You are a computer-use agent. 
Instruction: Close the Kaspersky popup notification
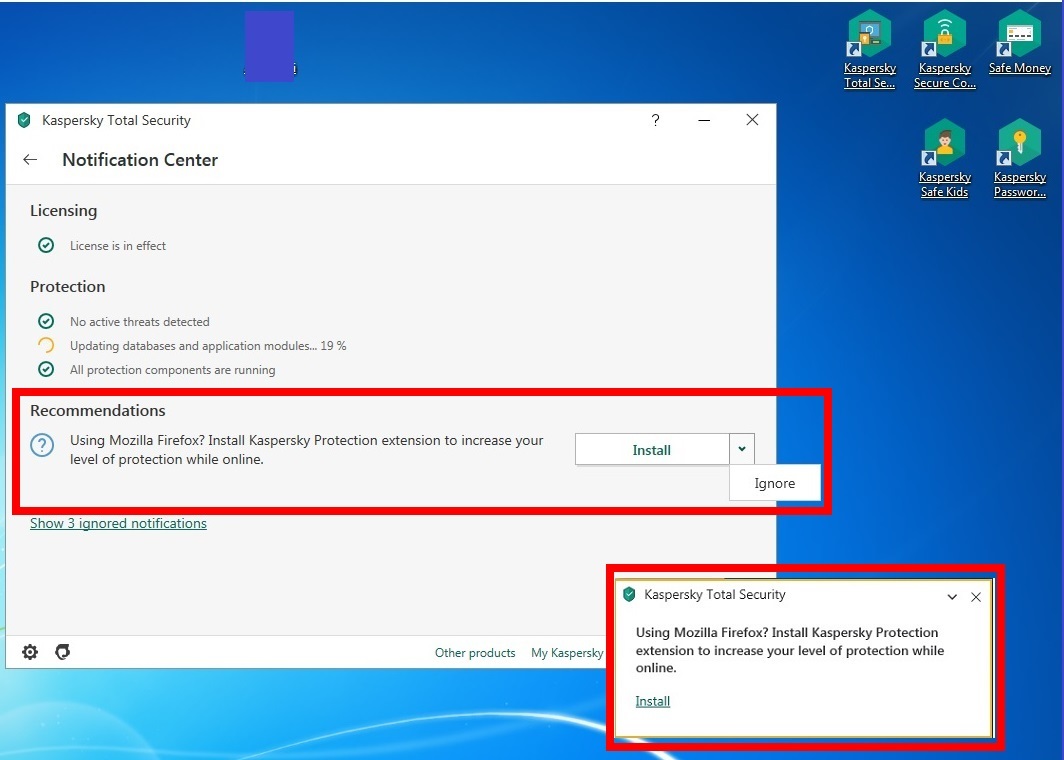[x=976, y=597]
